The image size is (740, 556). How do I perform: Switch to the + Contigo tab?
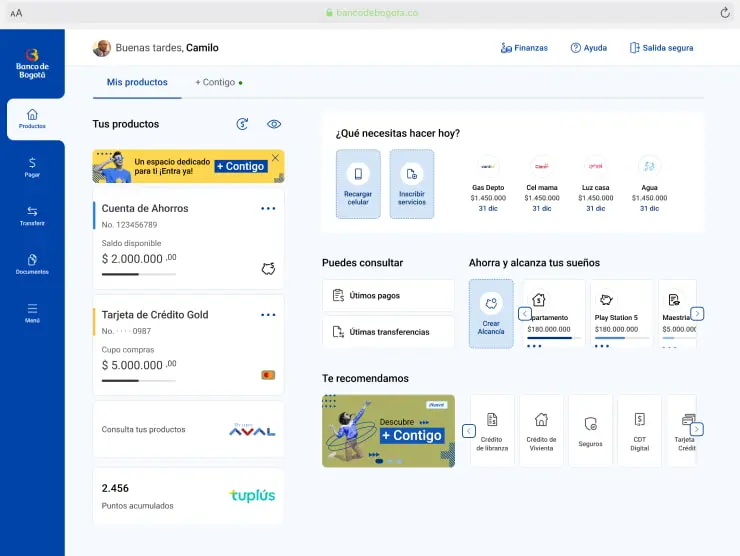coord(218,82)
